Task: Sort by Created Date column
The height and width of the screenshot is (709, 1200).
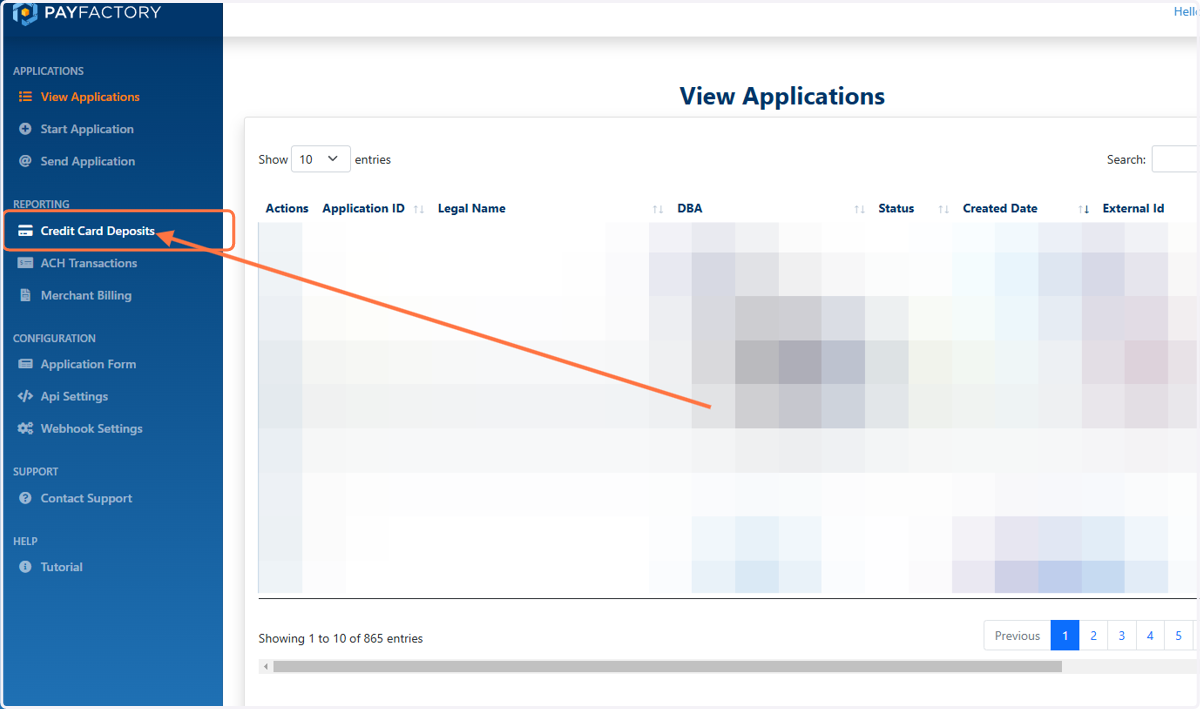Action: [1024, 209]
